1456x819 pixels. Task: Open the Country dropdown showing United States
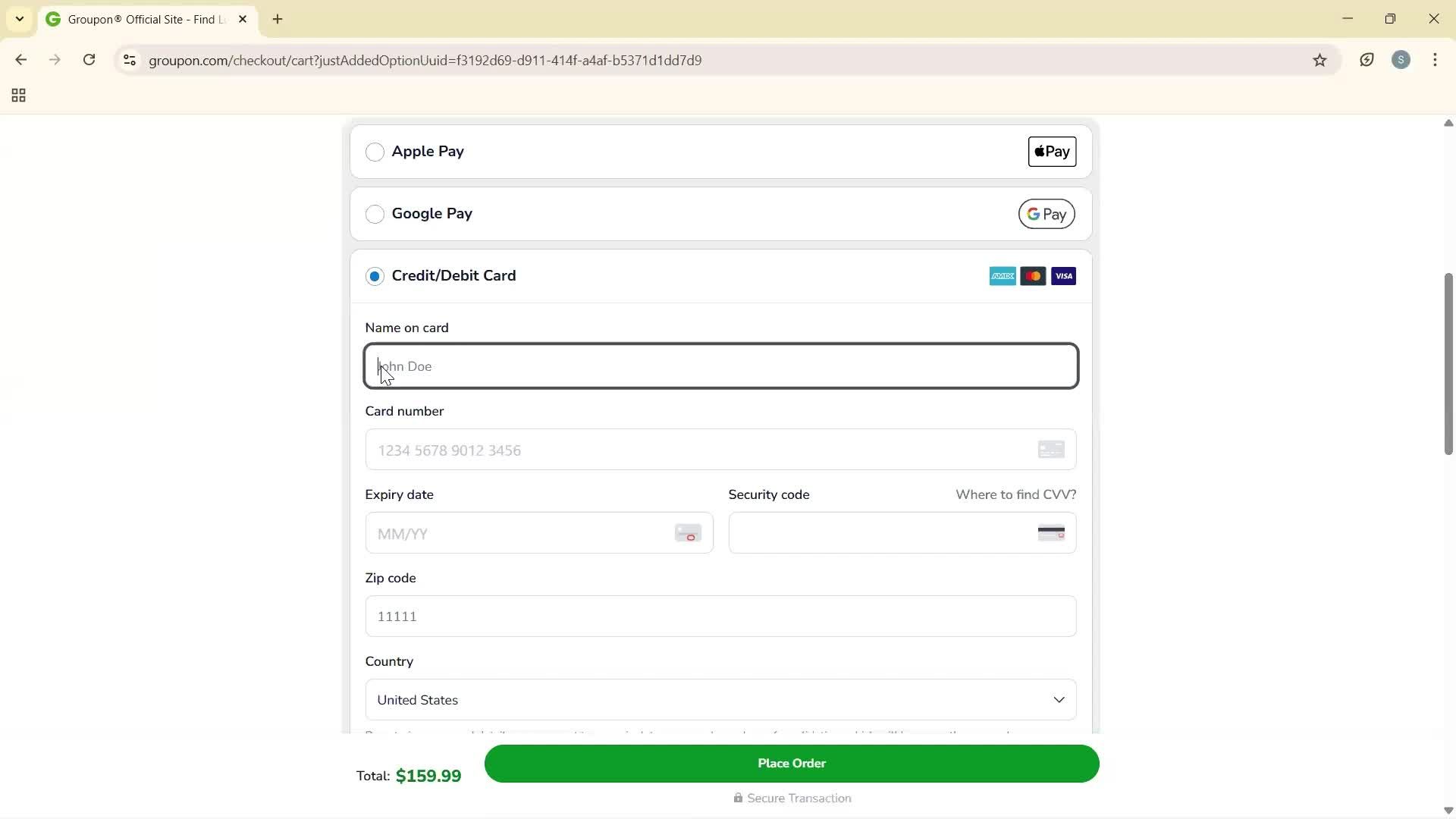point(720,699)
